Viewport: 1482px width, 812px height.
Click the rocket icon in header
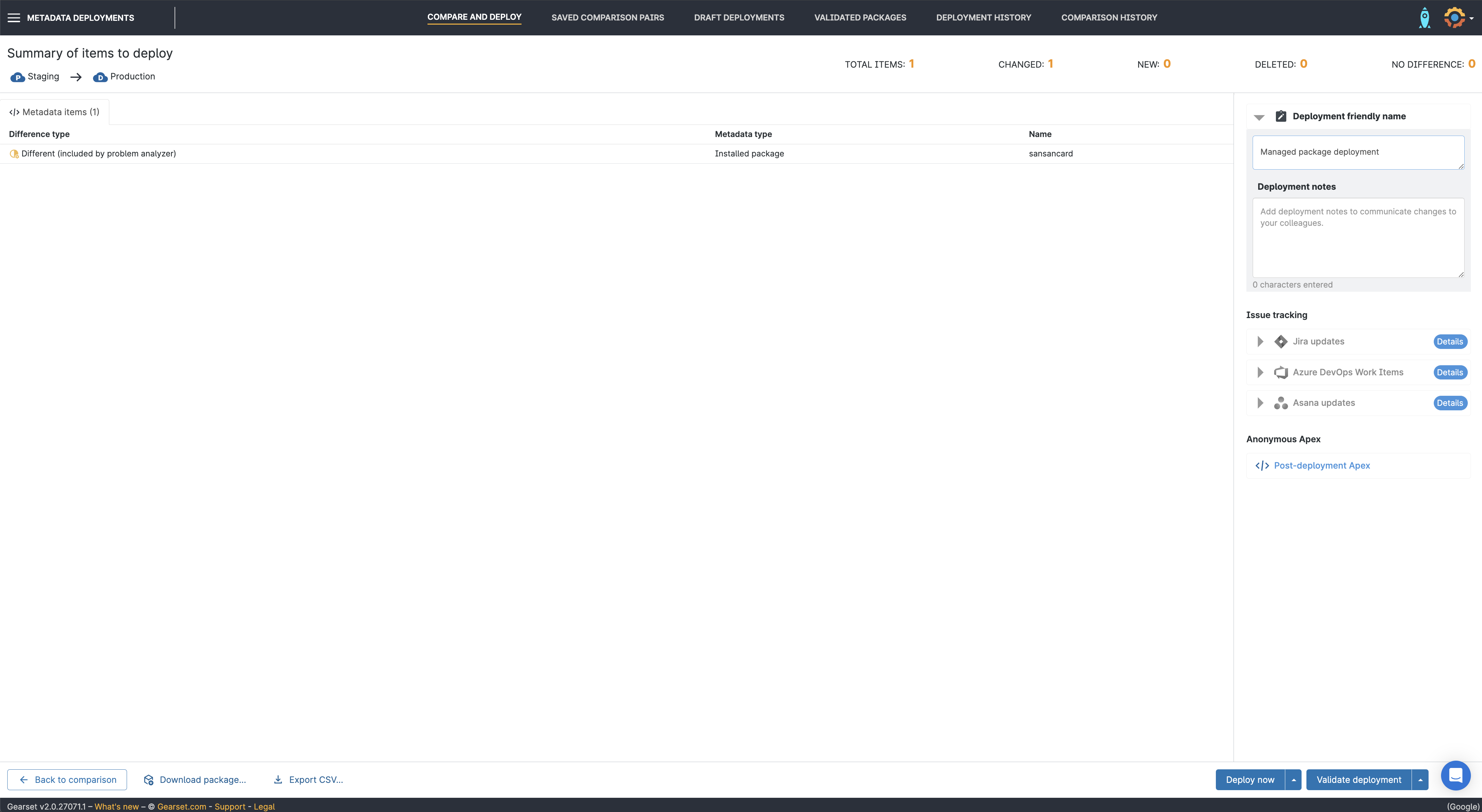[1424, 18]
